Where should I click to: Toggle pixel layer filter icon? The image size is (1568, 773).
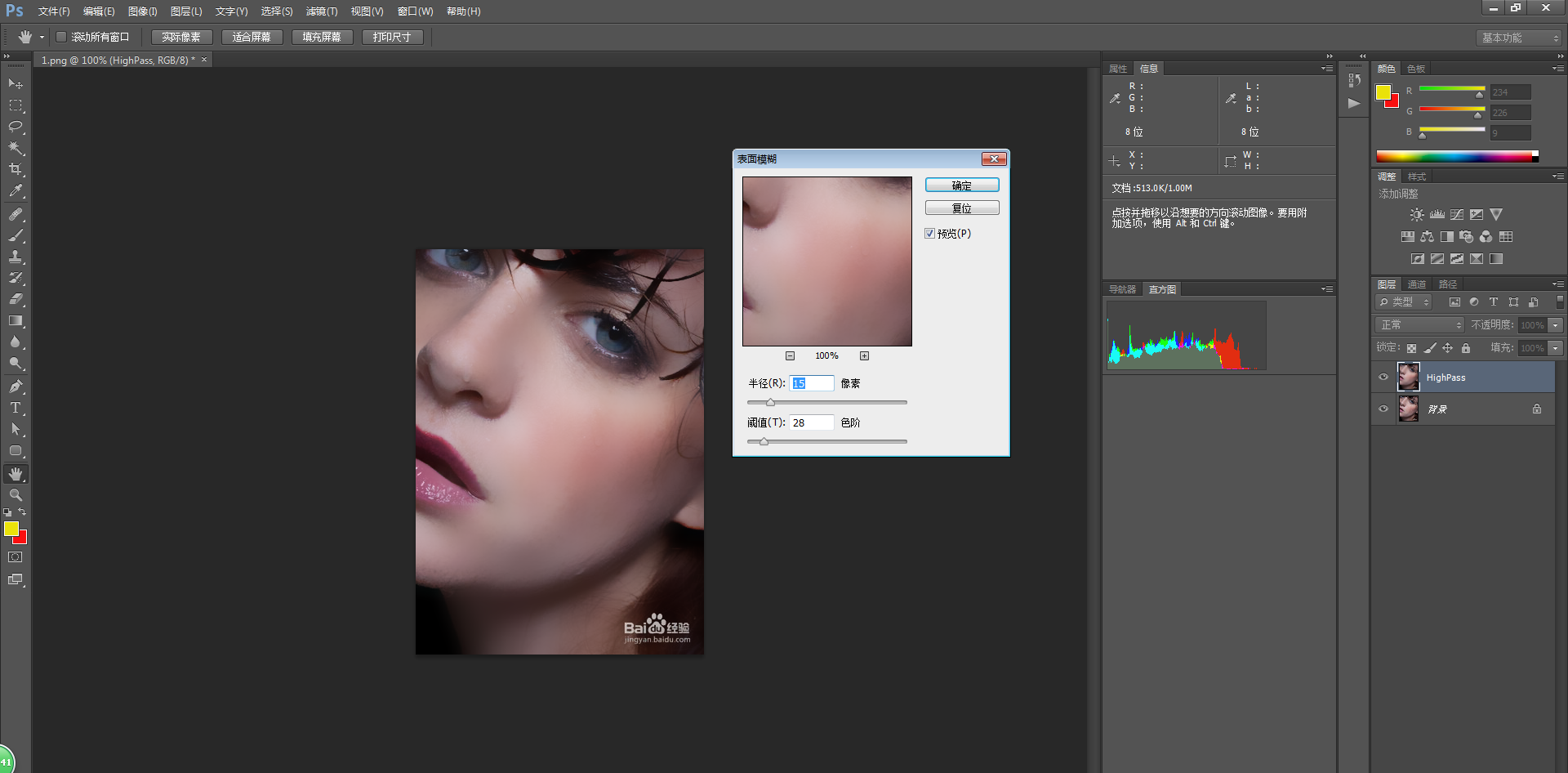click(1454, 302)
